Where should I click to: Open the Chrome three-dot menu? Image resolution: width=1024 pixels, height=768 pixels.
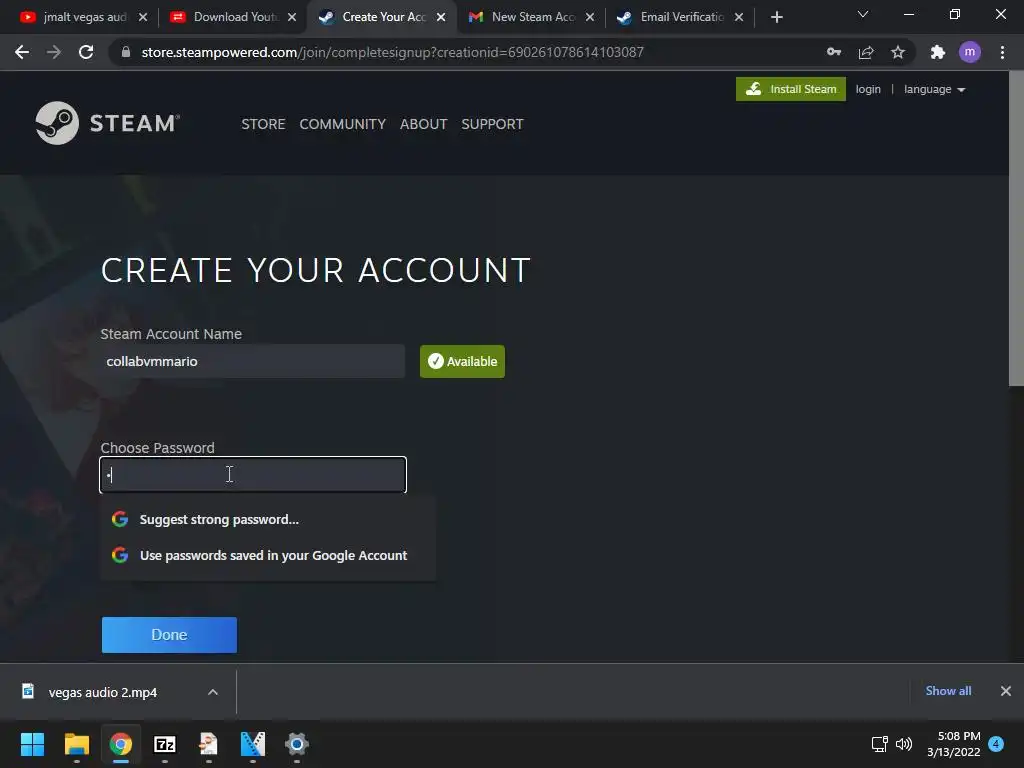(1002, 52)
